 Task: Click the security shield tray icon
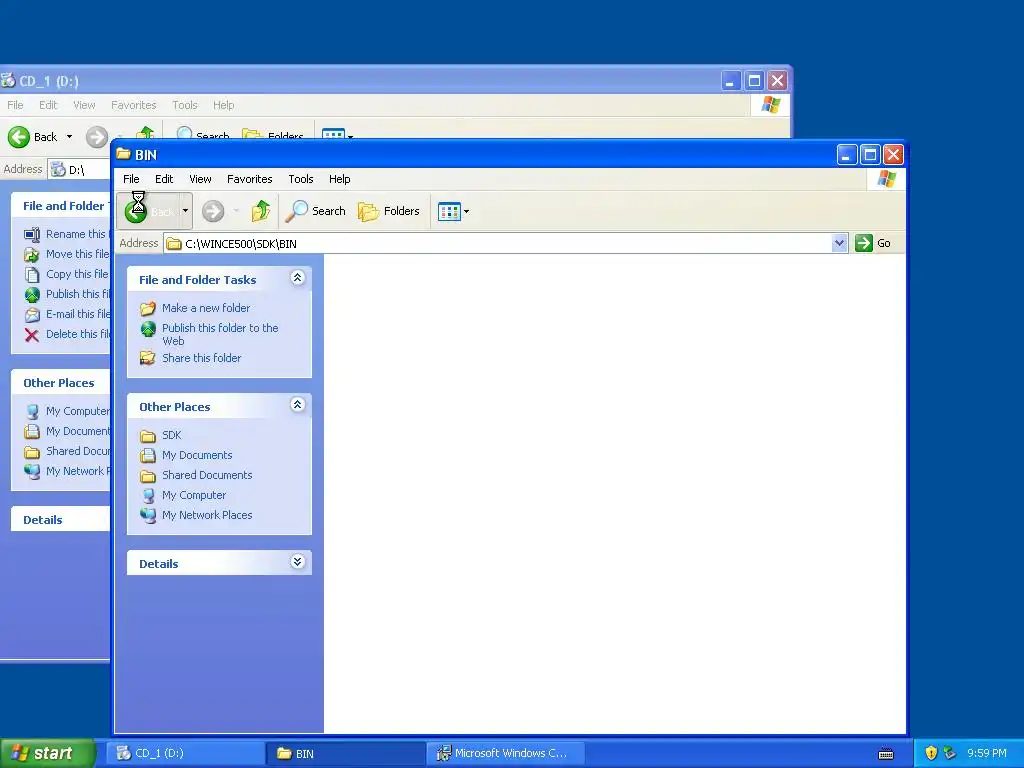(x=931, y=753)
